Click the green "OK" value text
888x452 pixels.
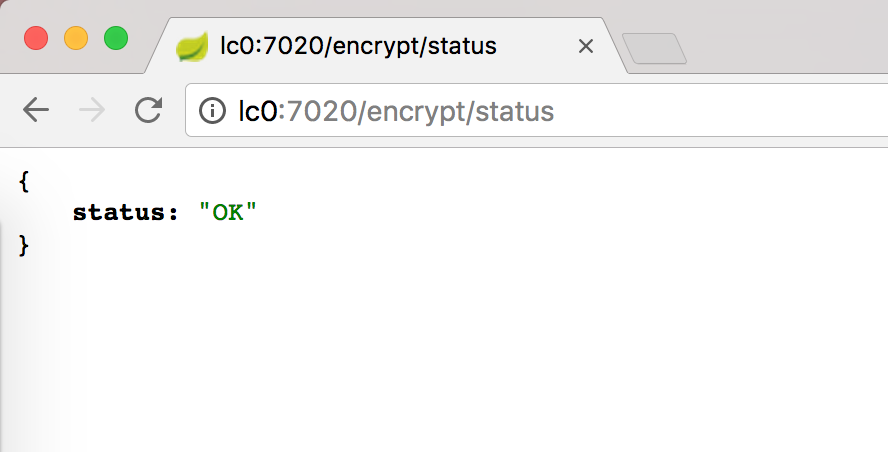click(x=228, y=212)
